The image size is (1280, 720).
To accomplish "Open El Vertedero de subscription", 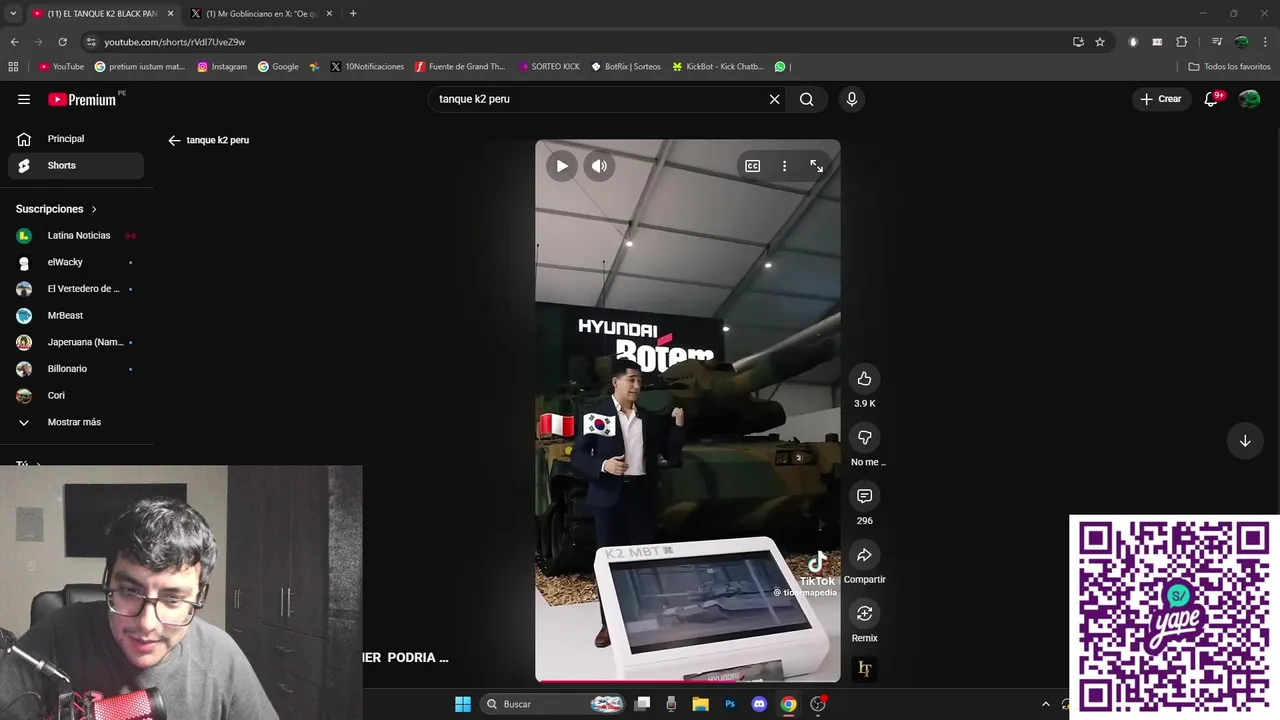I will click(x=76, y=289).
